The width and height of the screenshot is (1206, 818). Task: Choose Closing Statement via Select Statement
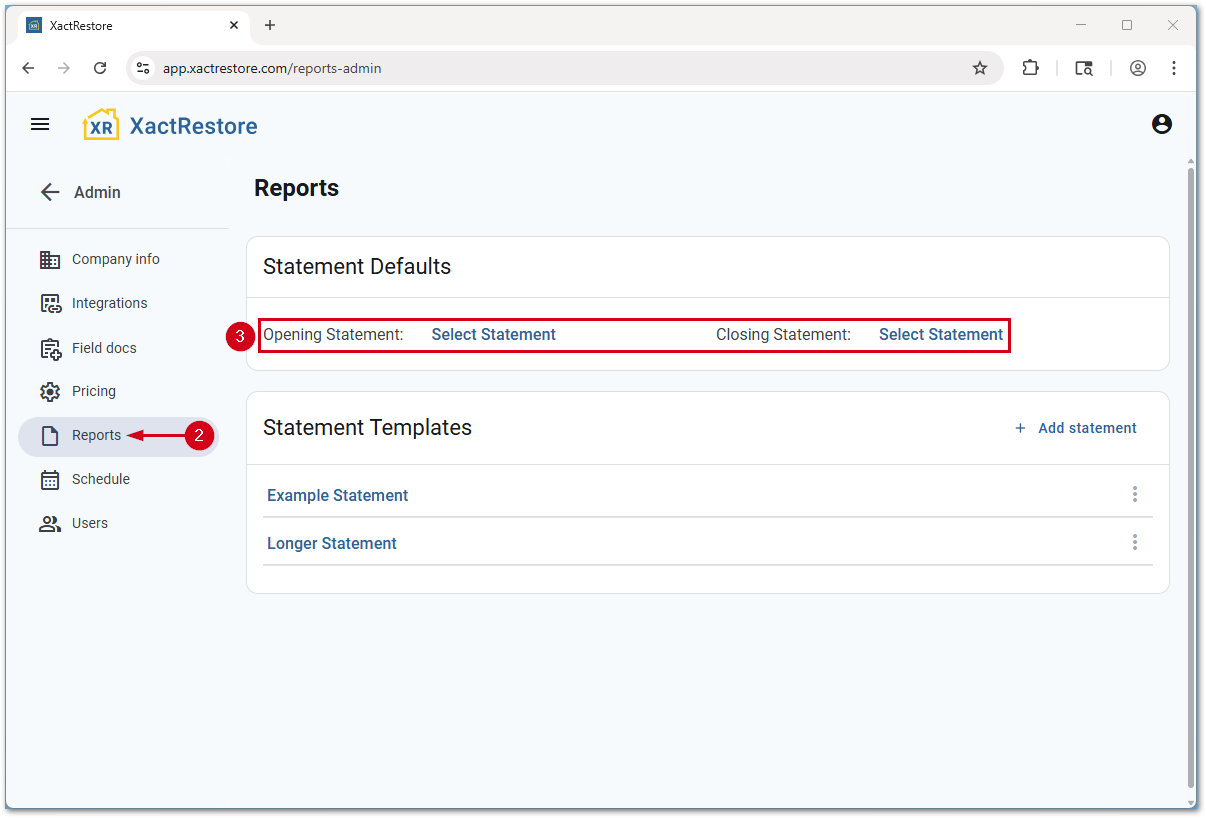(x=940, y=335)
